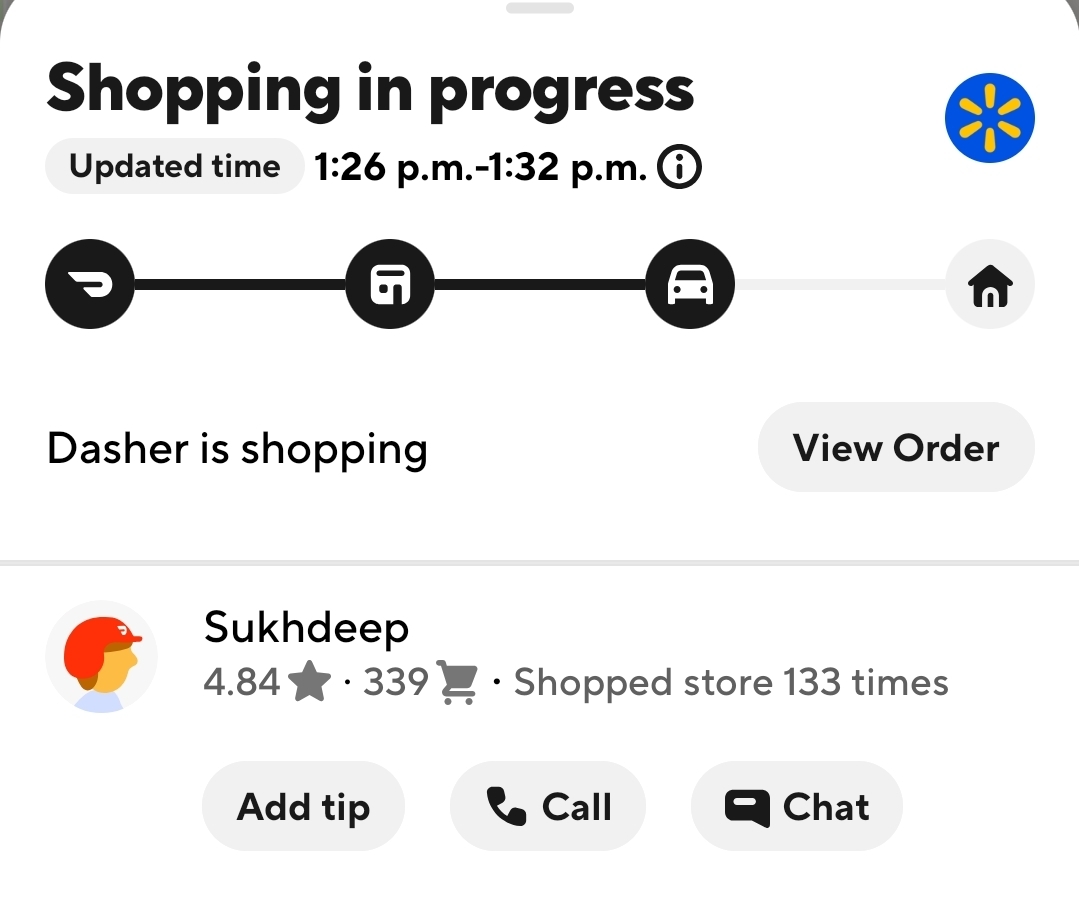Tap the Shopped store 133 times text
Viewport: 1079px width, 899px height.
[x=731, y=683]
